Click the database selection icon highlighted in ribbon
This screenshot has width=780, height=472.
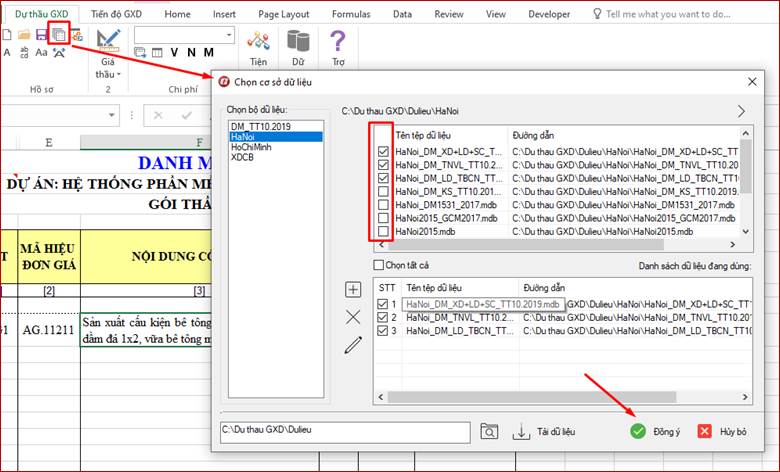[x=59, y=35]
